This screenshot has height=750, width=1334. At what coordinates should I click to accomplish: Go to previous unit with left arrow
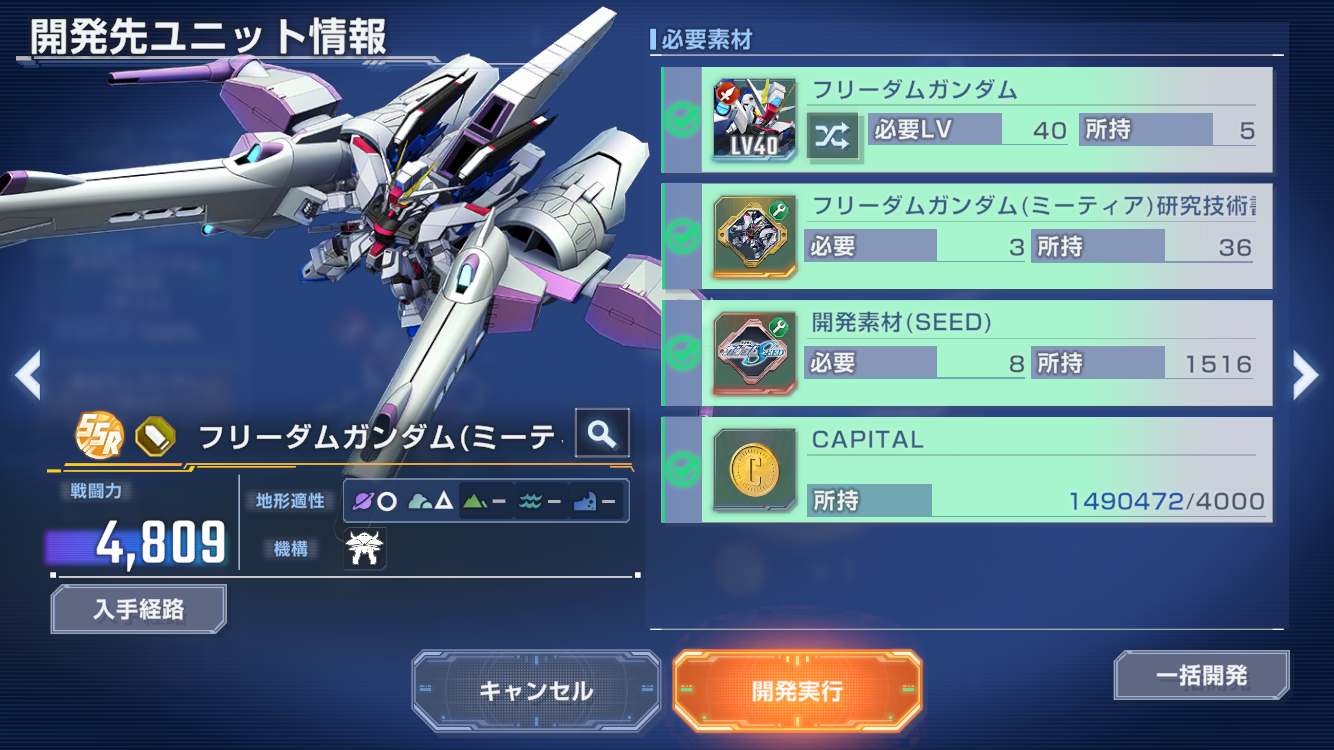[x=28, y=374]
